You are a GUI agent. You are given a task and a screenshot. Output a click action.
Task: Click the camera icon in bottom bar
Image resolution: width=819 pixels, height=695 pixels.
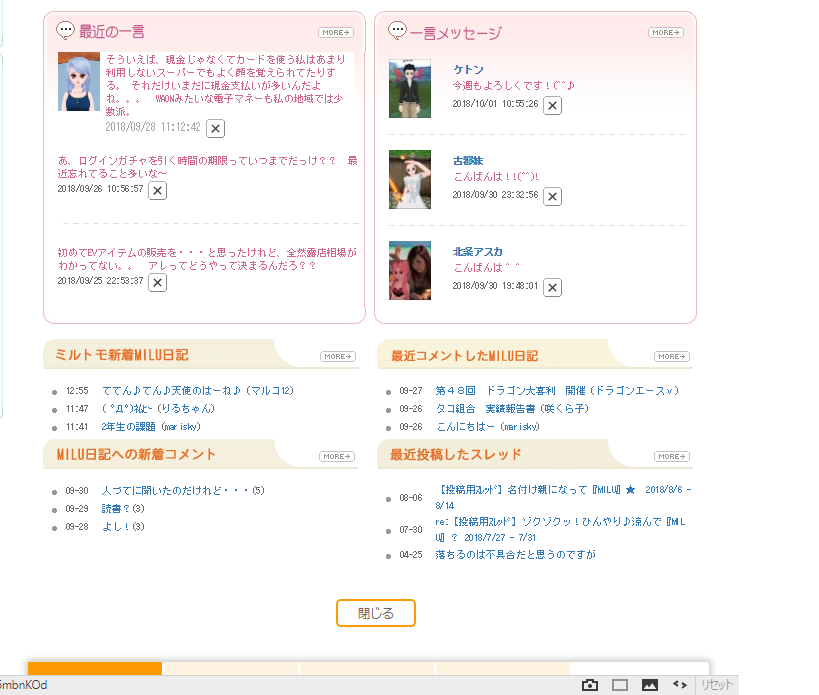[x=590, y=685]
